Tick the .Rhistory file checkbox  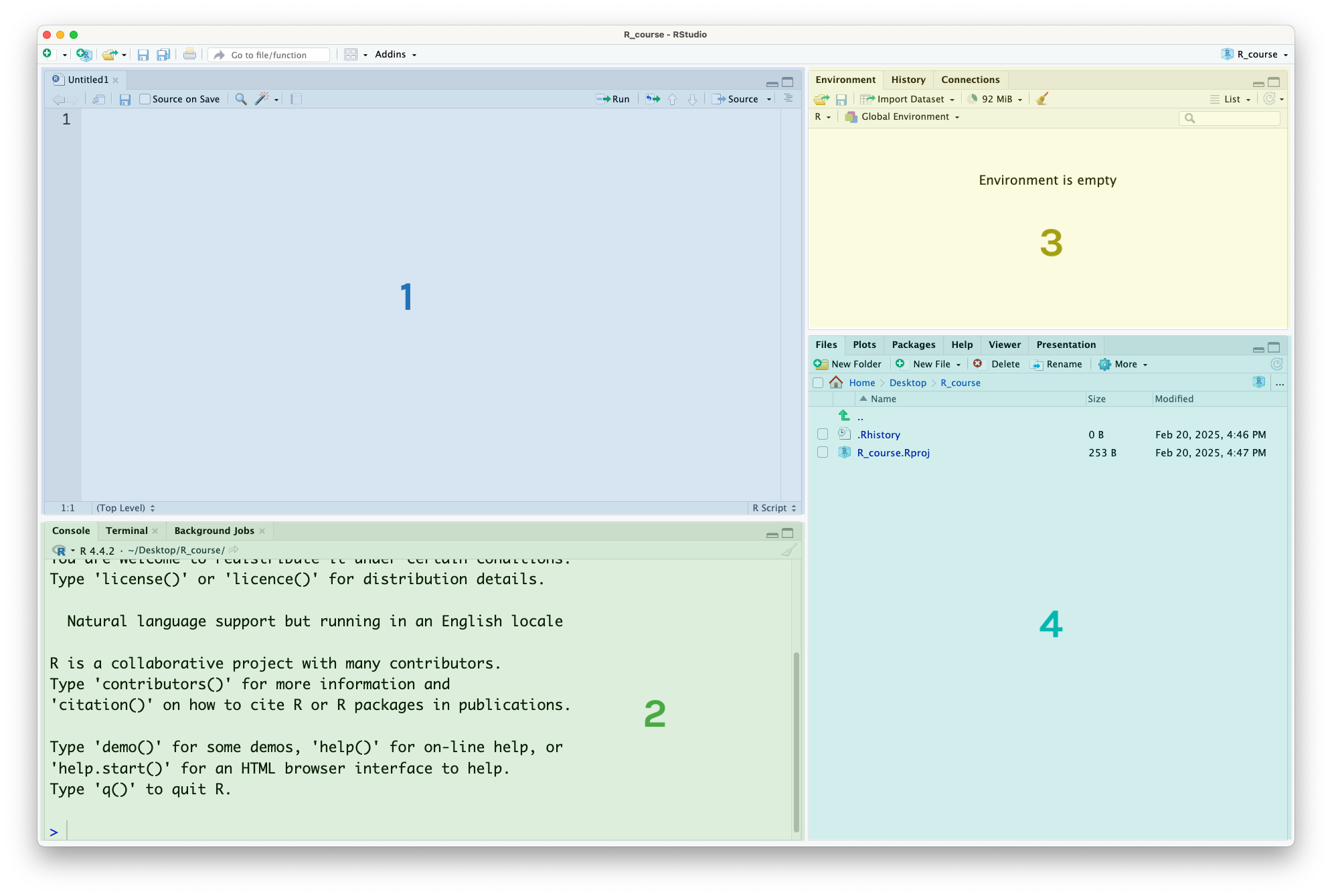[x=823, y=434]
